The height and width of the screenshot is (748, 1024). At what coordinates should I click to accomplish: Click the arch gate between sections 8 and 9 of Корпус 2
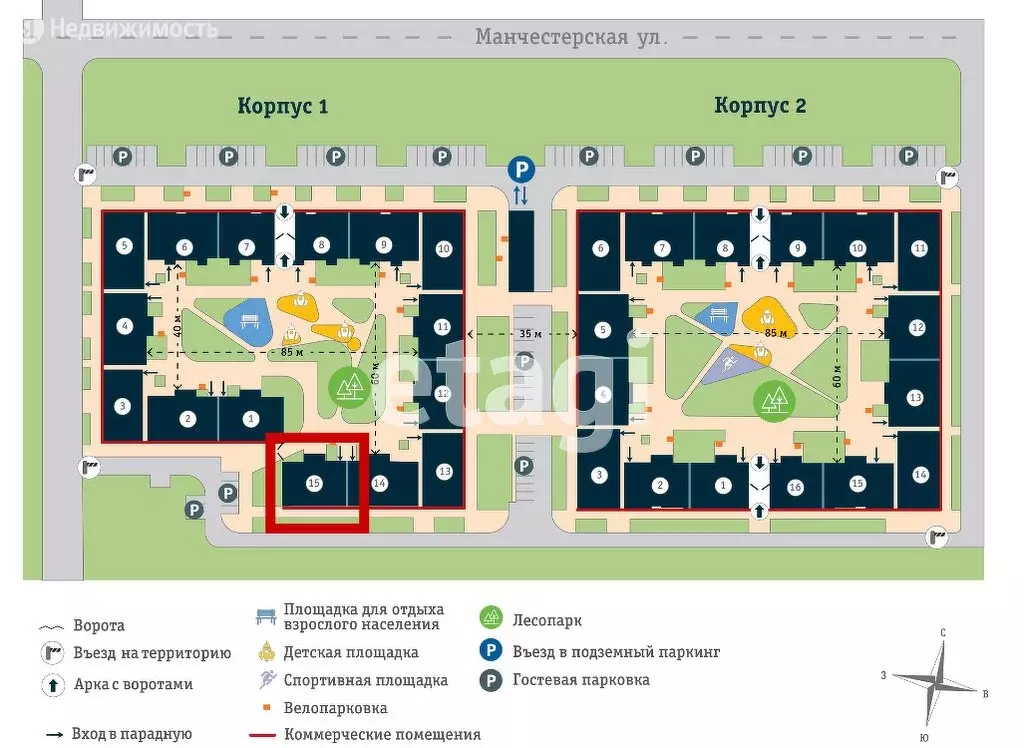[x=760, y=238]
